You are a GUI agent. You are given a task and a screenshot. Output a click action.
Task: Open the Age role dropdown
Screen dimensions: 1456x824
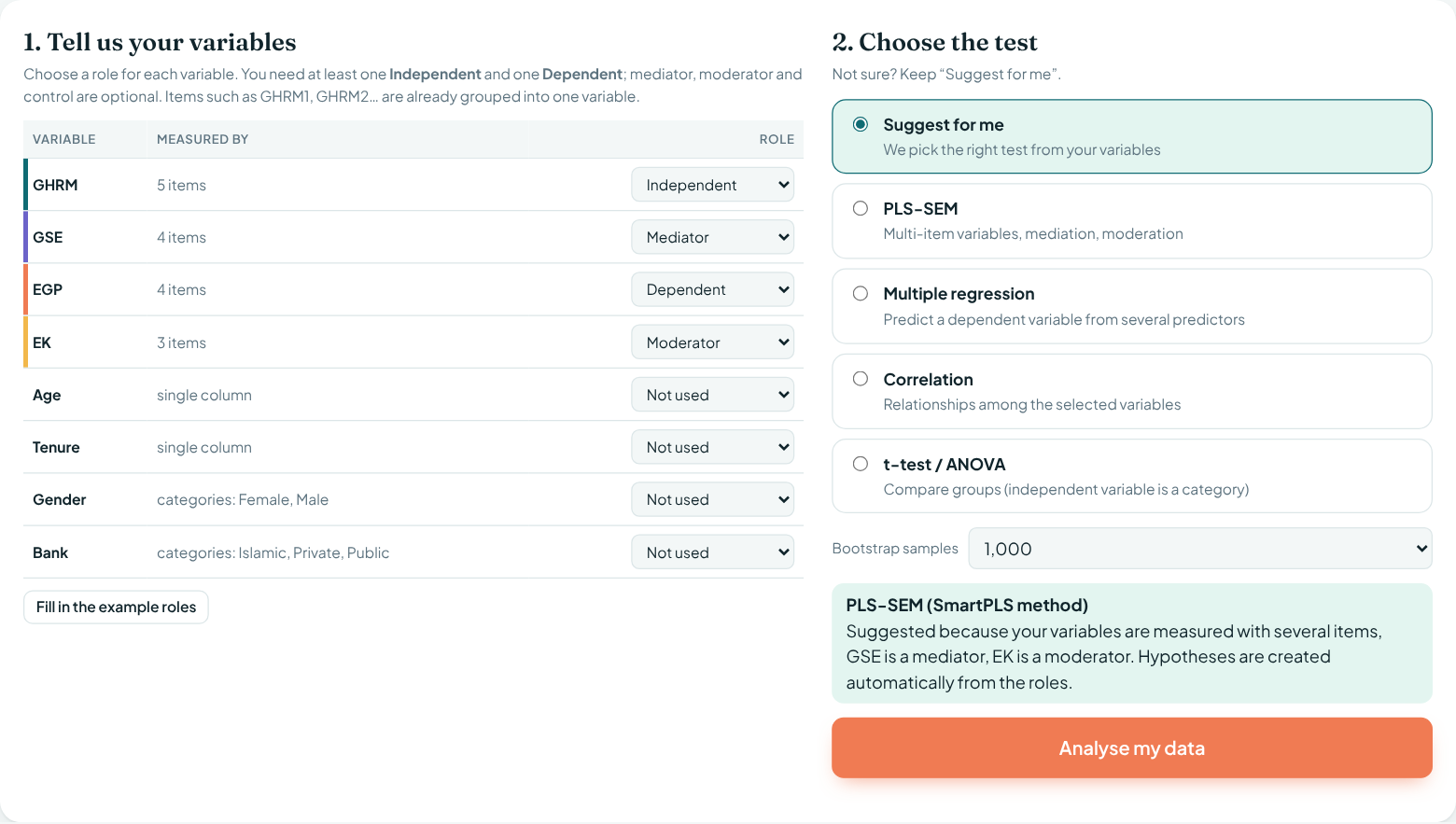(713, 395)
